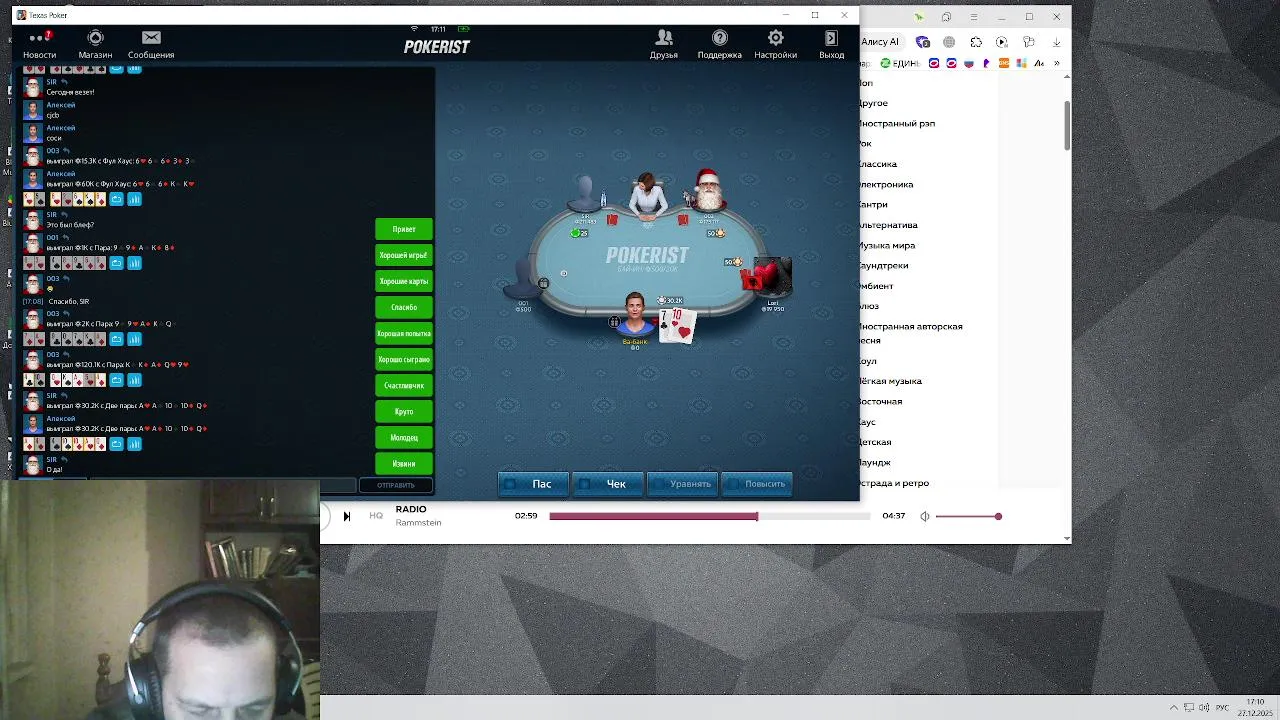The height and width of the screenshot is (720, 1280).
Task: Open the gift icon beside your avatar
Action: coord(614,322)
